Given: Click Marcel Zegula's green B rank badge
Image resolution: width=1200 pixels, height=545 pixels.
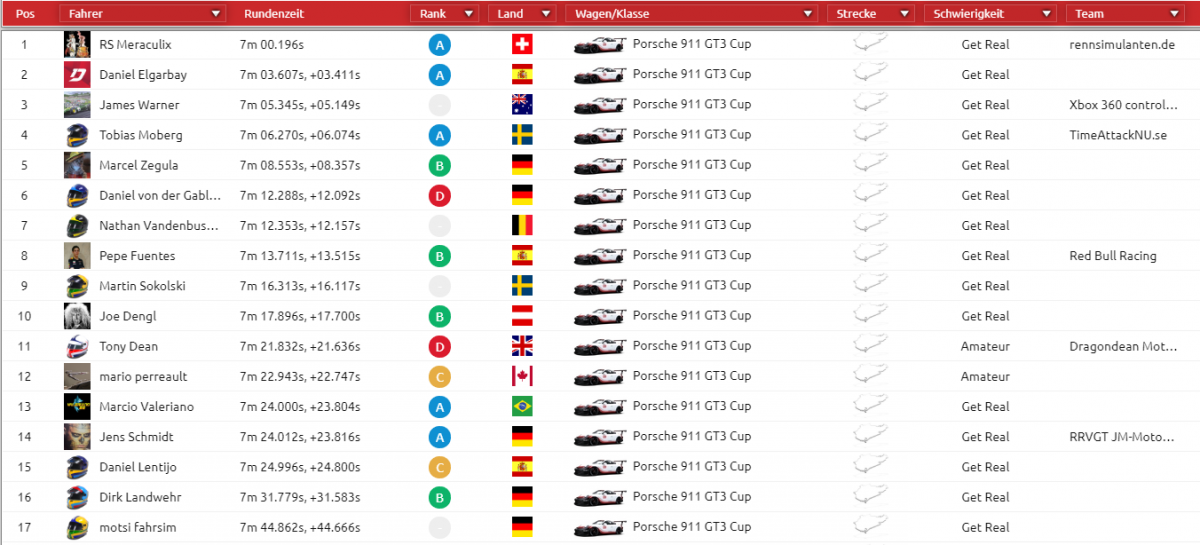Looking at the screenshot, I should coord(439,165).
